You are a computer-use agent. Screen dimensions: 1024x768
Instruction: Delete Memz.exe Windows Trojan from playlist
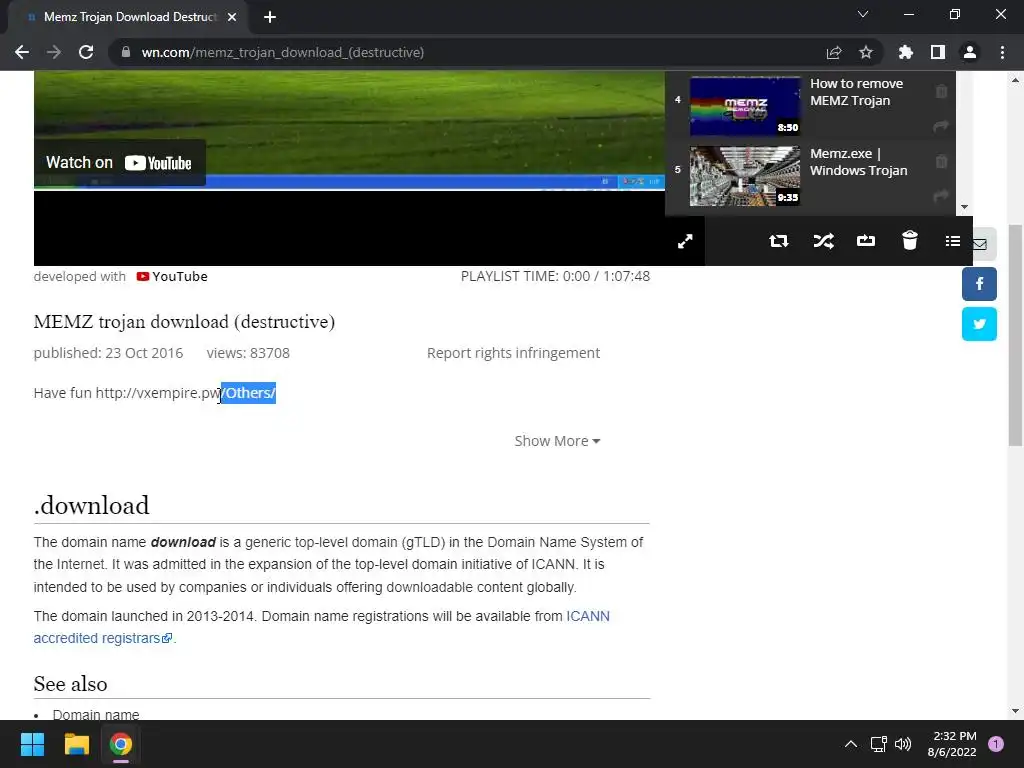click(941, 161)
